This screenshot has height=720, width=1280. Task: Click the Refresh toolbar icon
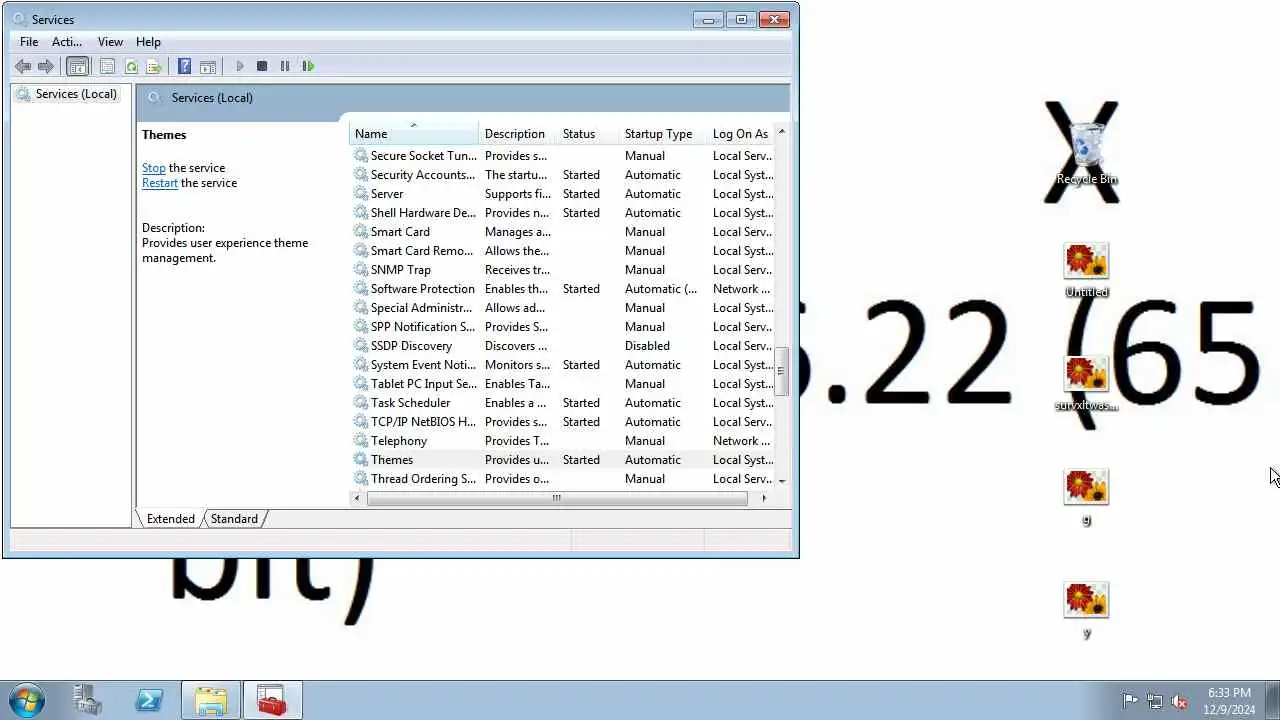point(131,66)
